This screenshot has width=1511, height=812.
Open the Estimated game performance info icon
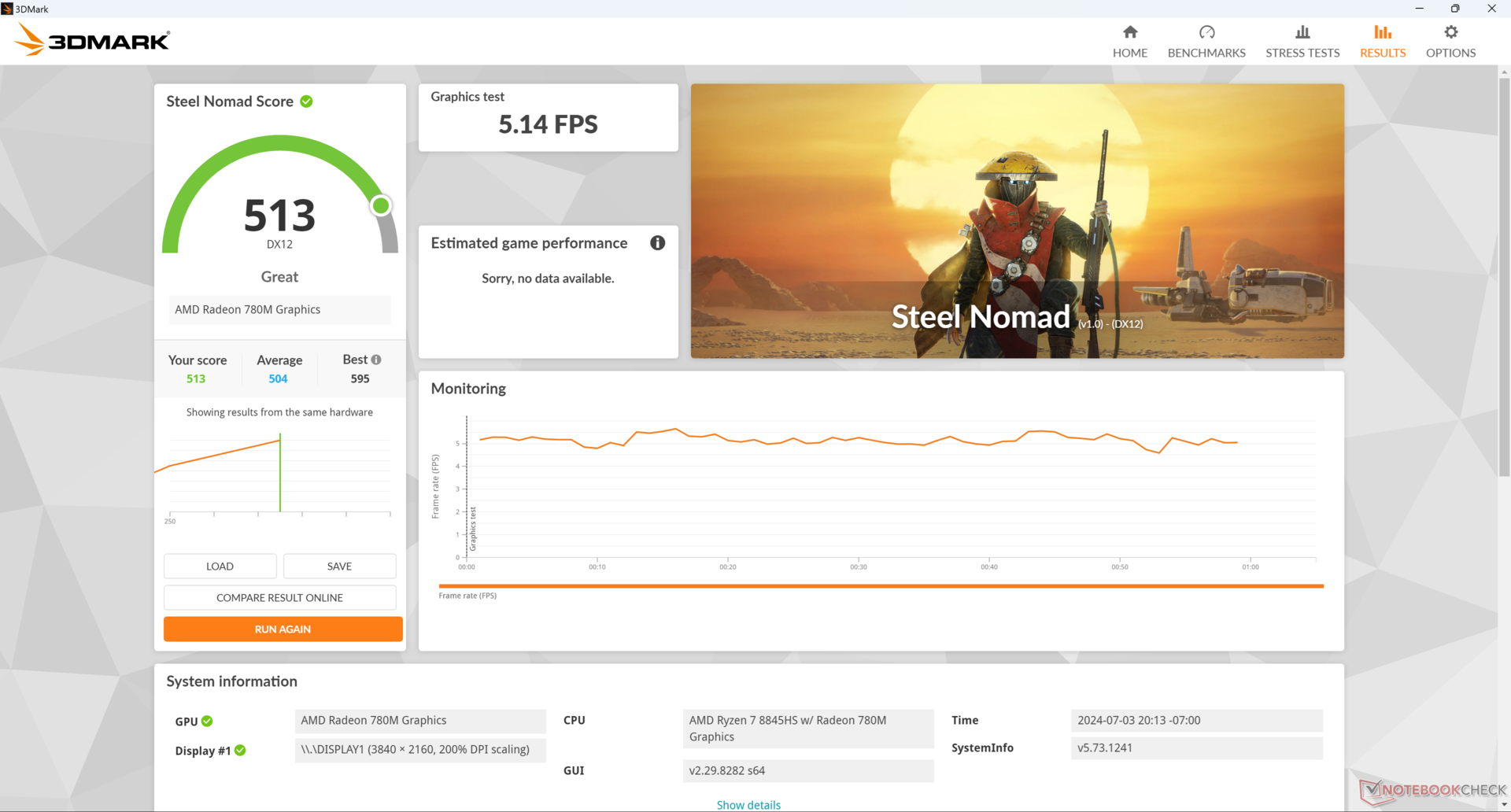click(658, 243)
